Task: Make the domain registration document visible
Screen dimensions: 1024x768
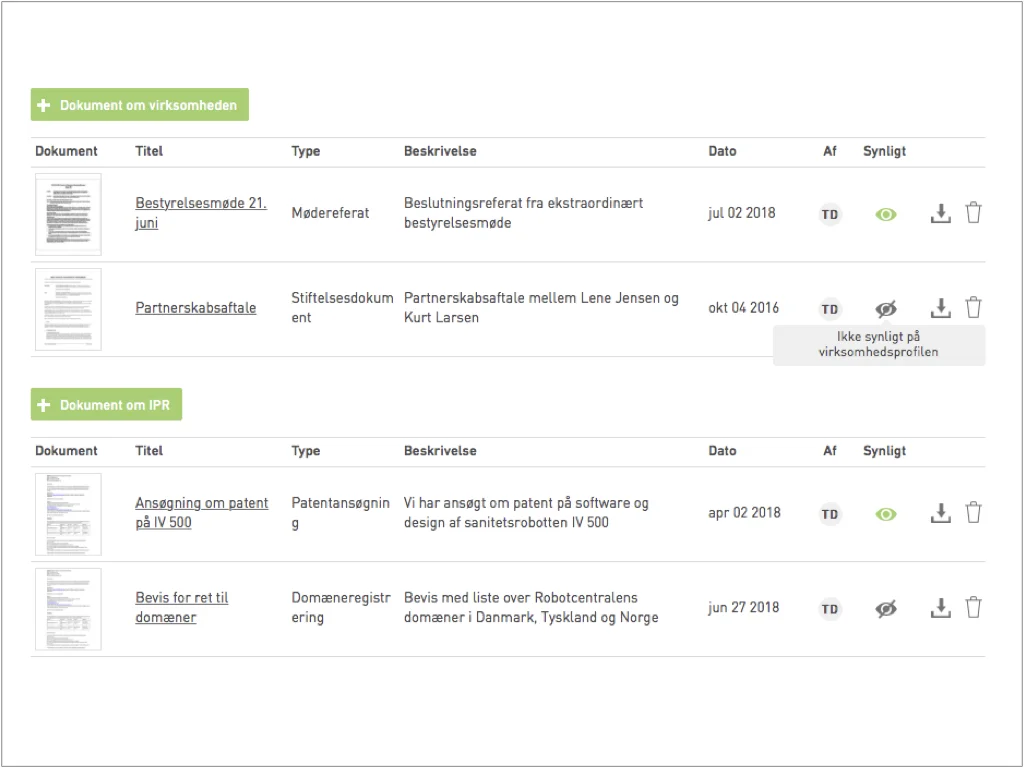Action: (886, 609)
